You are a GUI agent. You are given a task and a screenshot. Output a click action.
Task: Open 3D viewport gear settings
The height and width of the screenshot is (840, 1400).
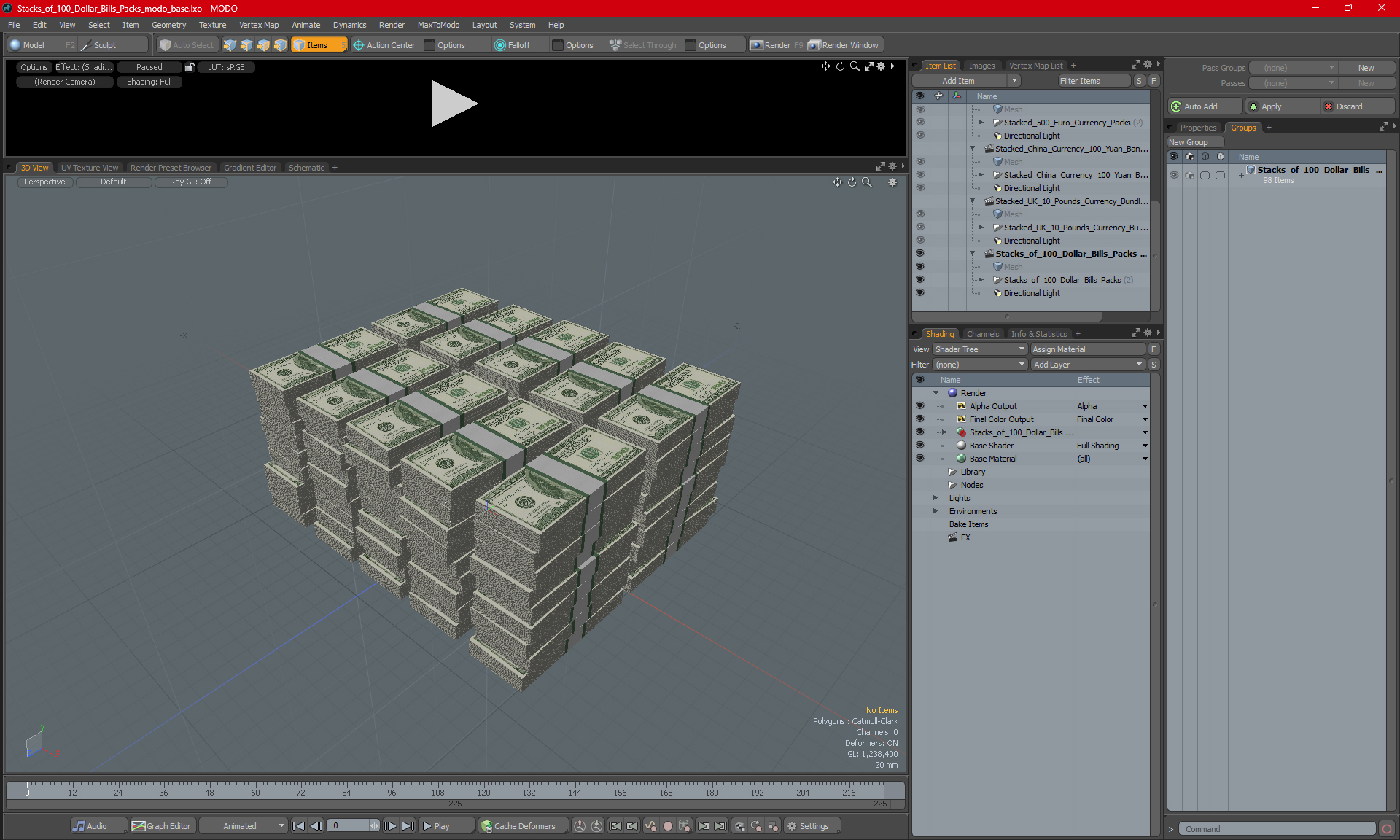pos(892,182)
